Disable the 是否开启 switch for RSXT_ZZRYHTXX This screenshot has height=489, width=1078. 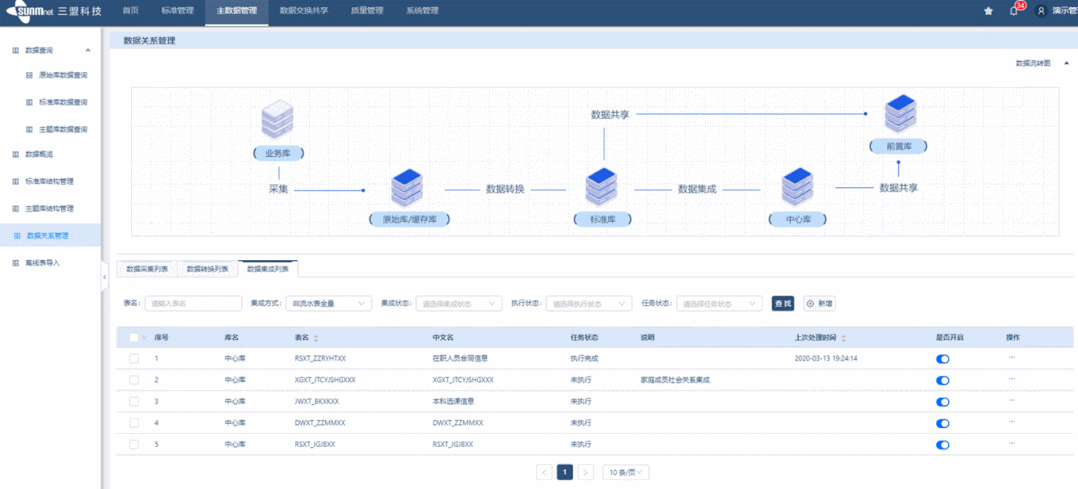[x=942, y=358]
